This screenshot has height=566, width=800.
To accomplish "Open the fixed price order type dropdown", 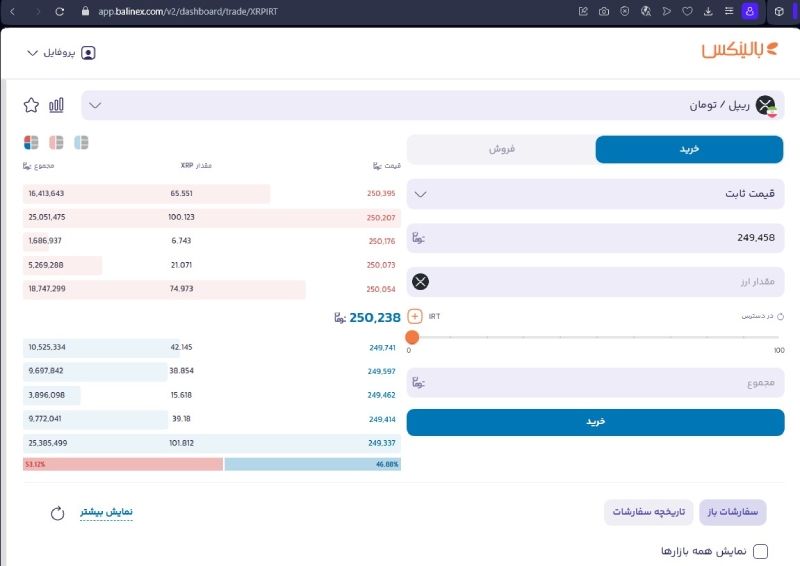I will [x=595, y=193].
